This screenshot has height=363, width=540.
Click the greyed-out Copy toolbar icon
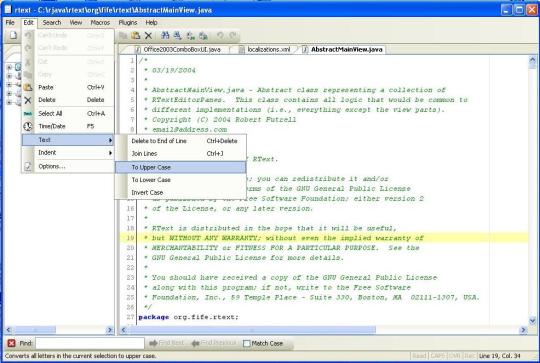pyautogui.click(x=123, y=35)
